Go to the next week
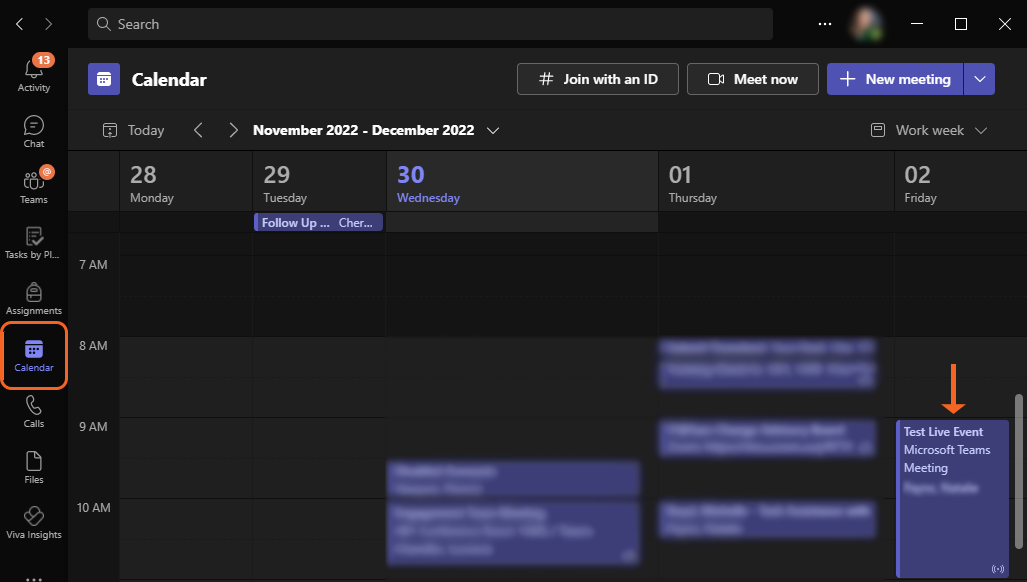 click(233, 130)
